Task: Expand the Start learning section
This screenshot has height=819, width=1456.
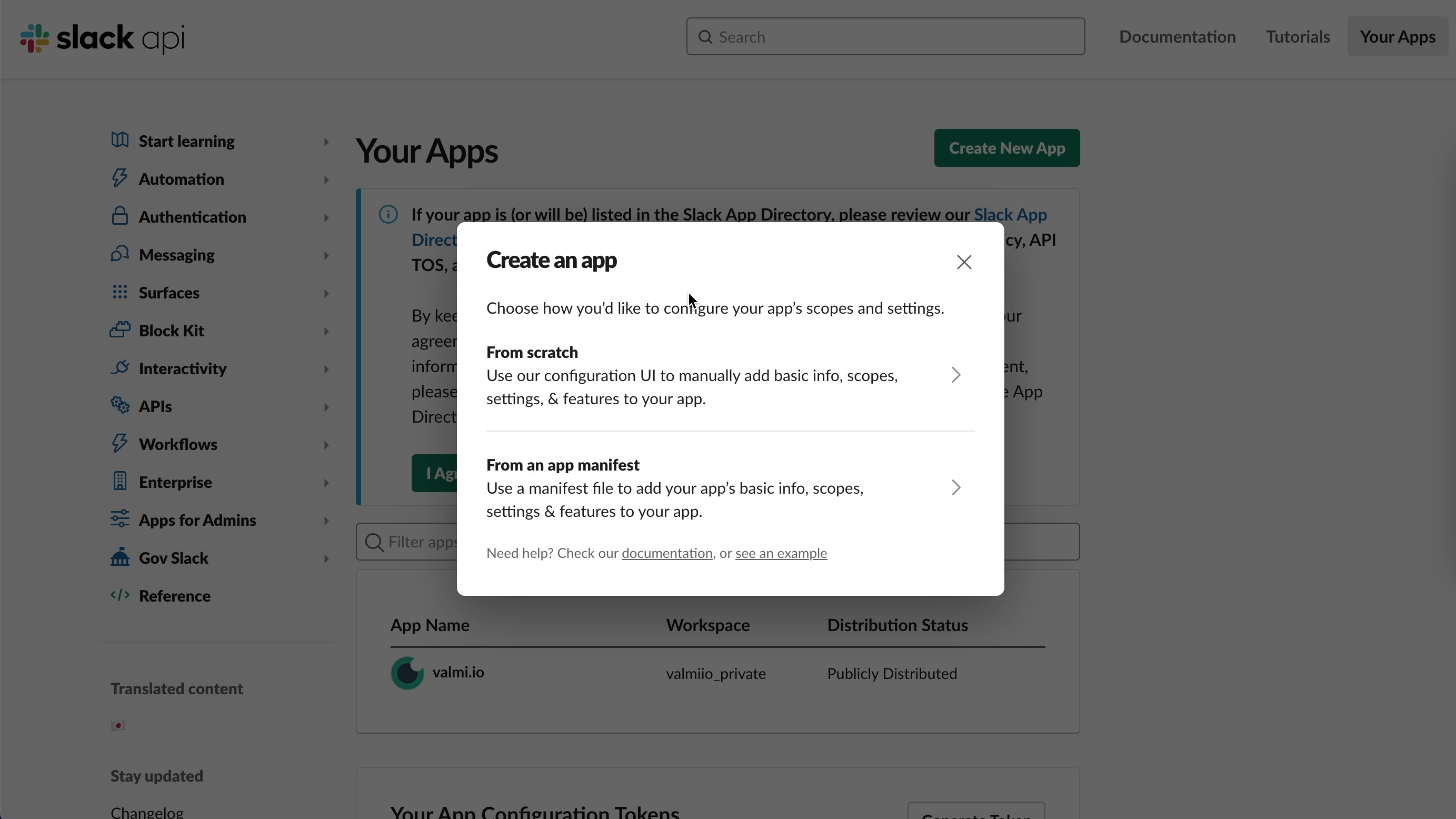Action: point(326,141)
